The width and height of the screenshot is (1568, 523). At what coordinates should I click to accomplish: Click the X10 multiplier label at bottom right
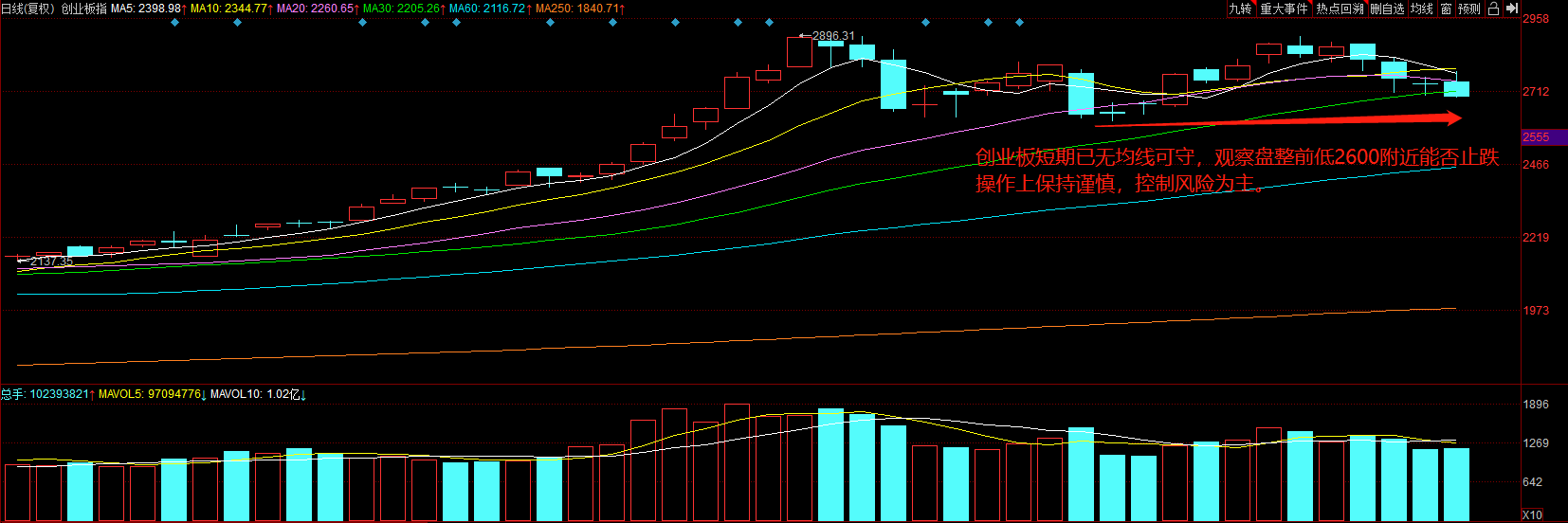click(1532, 515)
